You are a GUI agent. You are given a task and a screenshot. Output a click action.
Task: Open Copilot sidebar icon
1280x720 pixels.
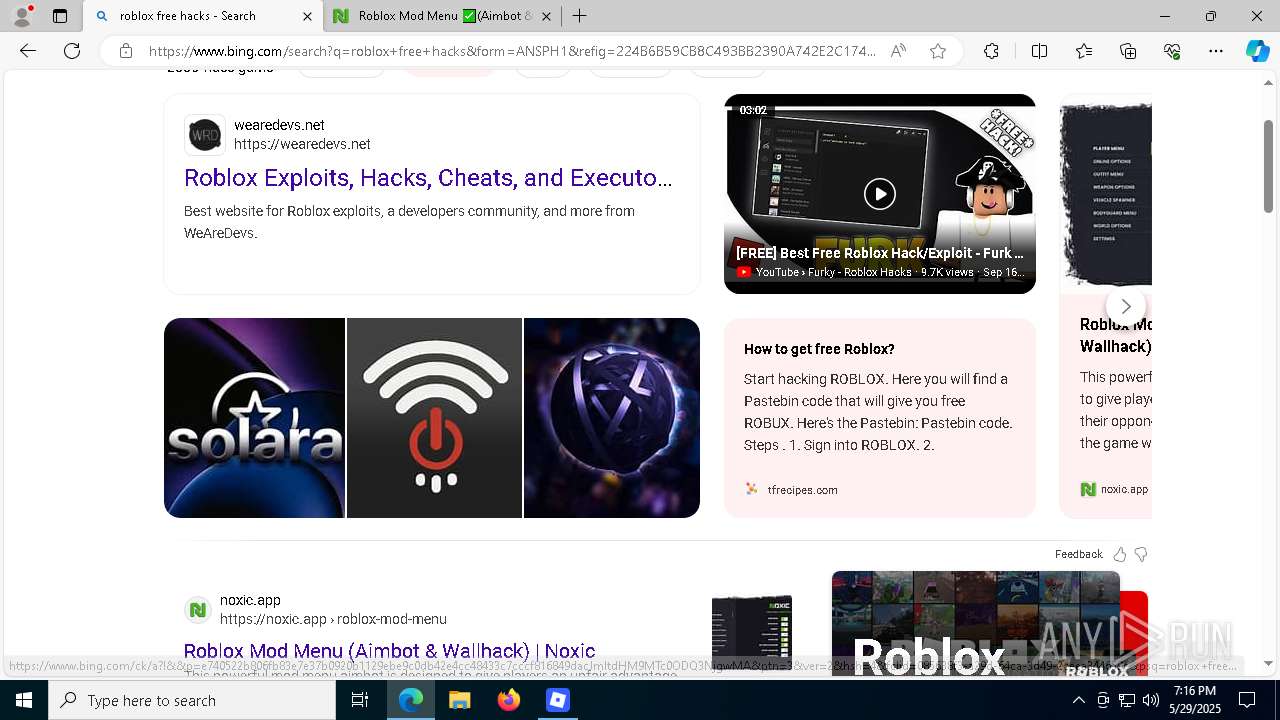click(1258, 51)
